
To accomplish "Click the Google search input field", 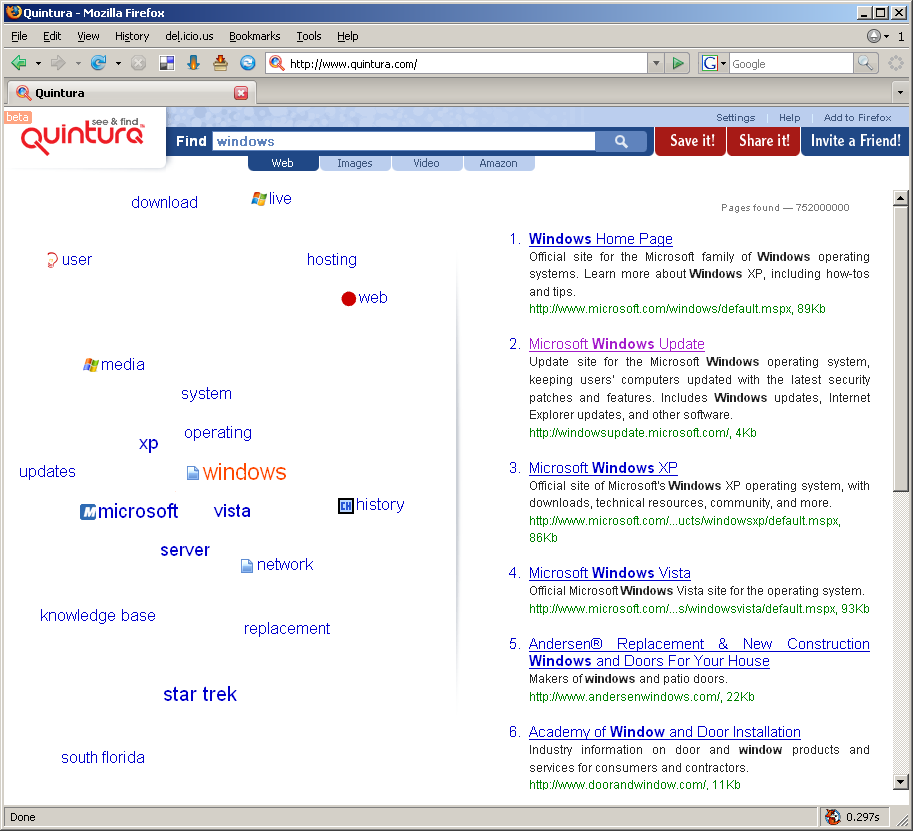I will tap(791, 63).
